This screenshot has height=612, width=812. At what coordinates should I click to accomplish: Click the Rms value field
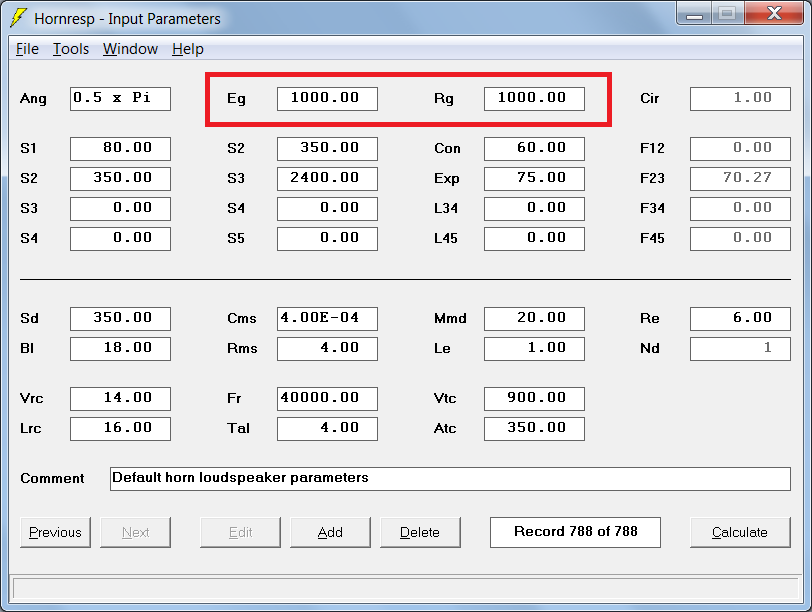pyautogui.click(x=327, y=349)
